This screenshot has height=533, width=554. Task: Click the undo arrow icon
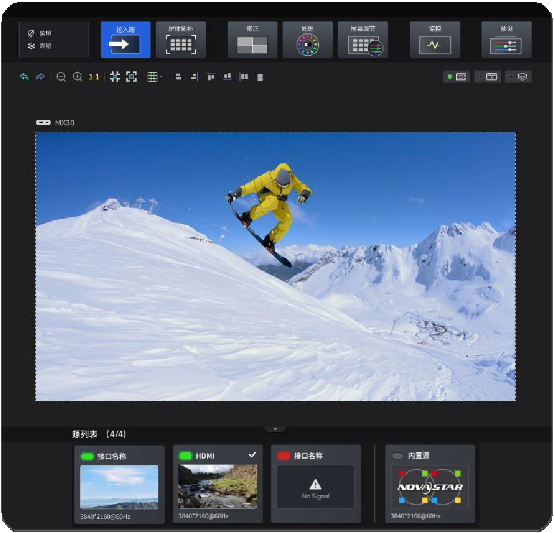pyautogui.click(x=24, y=77)
